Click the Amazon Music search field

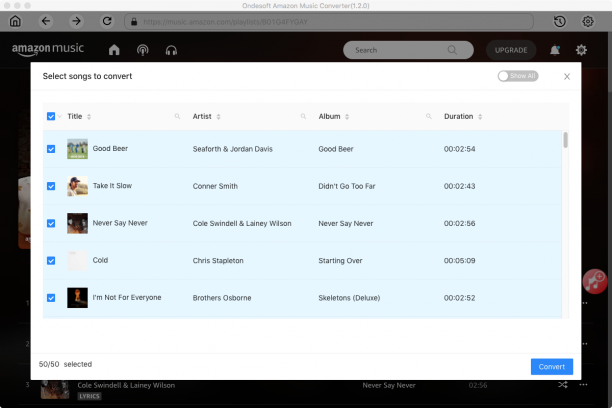(x=408, y=50)
